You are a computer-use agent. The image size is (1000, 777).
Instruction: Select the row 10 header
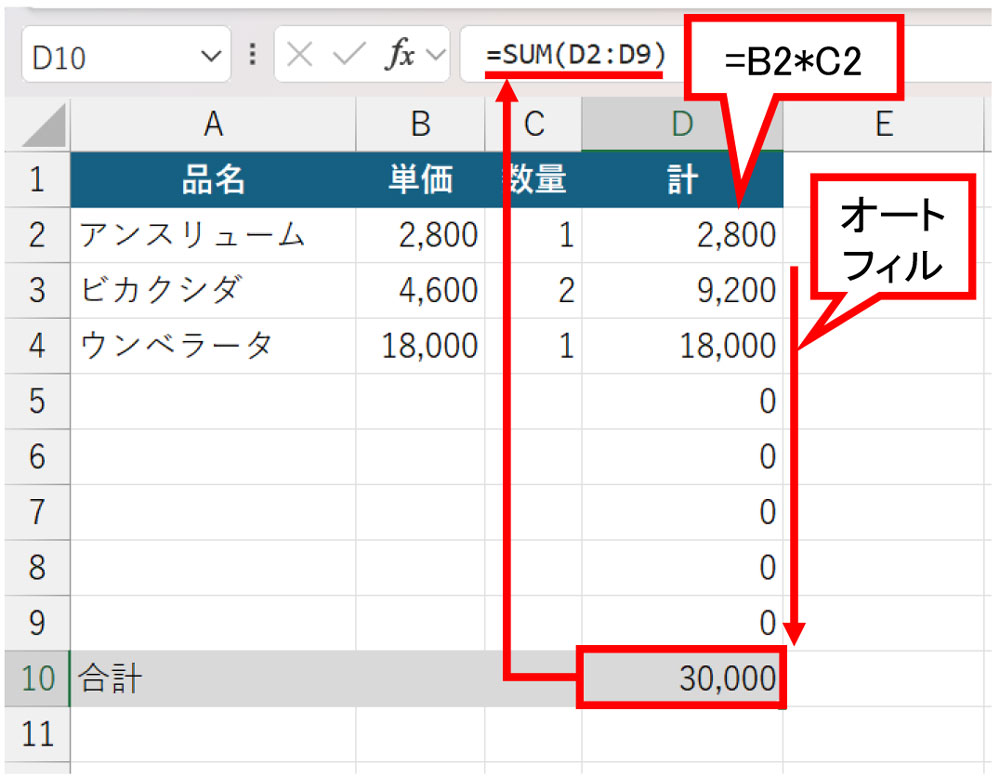[x=33, y=678]
